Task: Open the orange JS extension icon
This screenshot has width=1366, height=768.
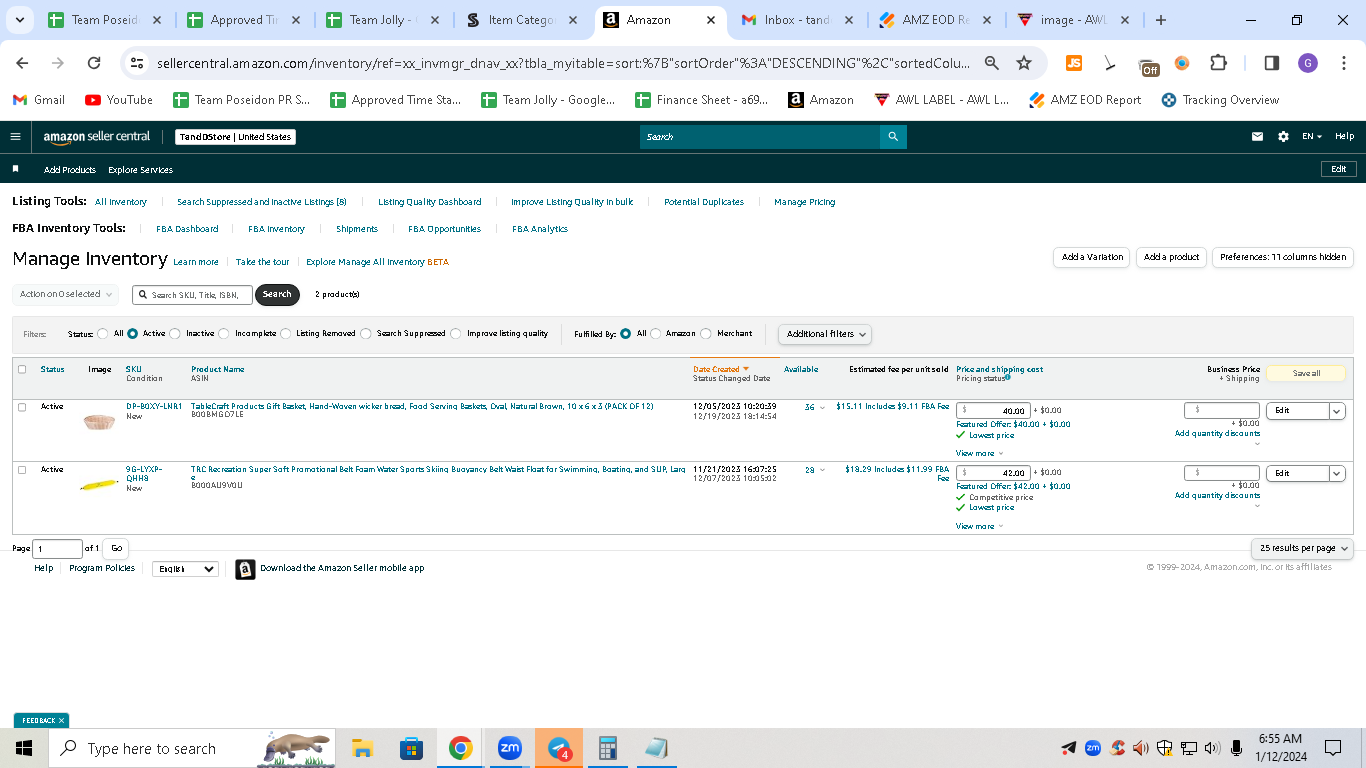Action: (1074, 63)
